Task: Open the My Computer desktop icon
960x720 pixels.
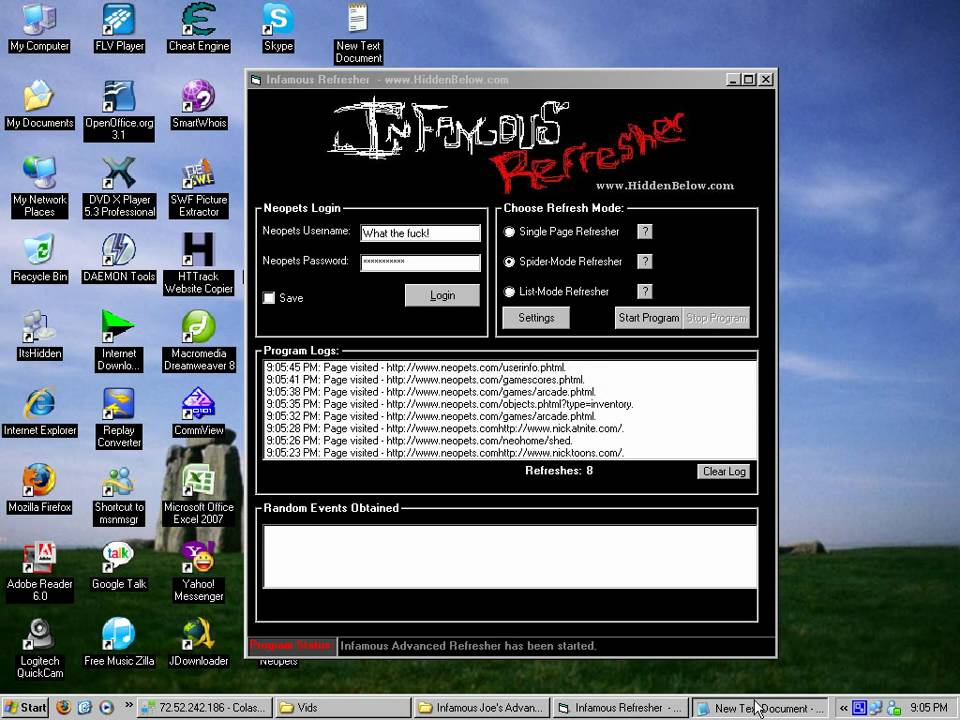Action: click(x=39, y=28)
